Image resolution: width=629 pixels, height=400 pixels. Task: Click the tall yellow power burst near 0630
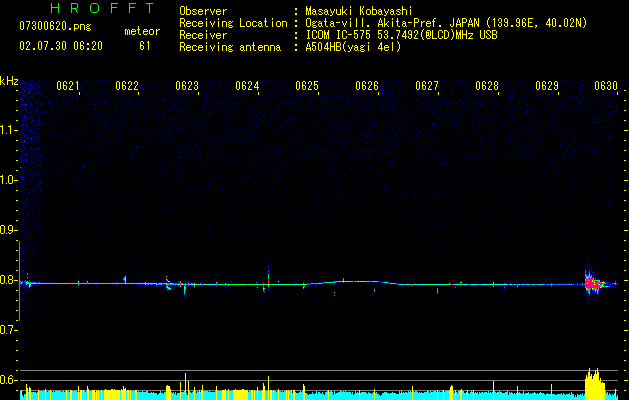pos(594,384)
